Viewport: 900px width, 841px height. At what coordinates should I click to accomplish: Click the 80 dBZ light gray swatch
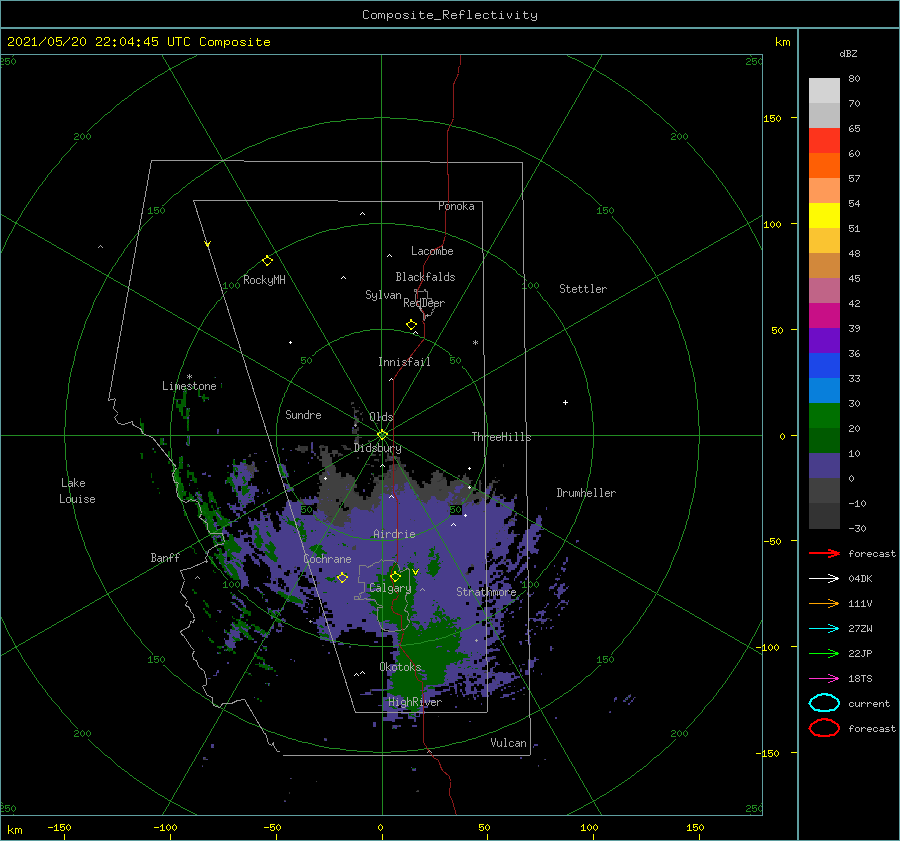tap(824, 90)
